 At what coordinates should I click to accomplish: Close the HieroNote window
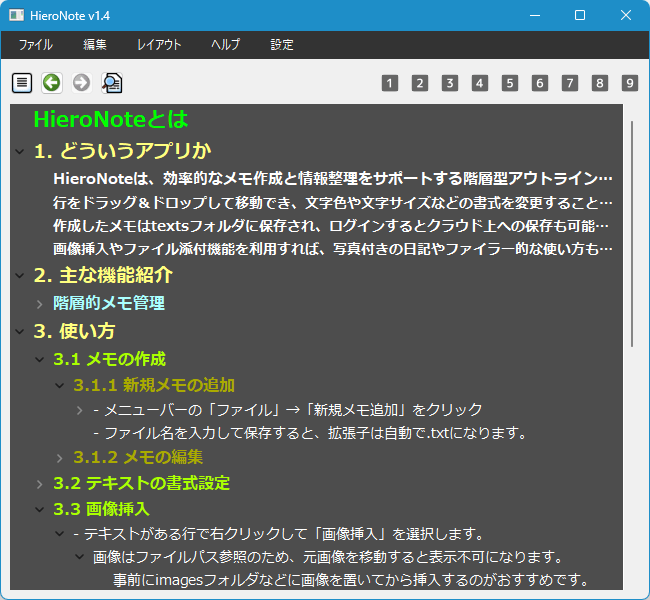(x=626, y=15)
